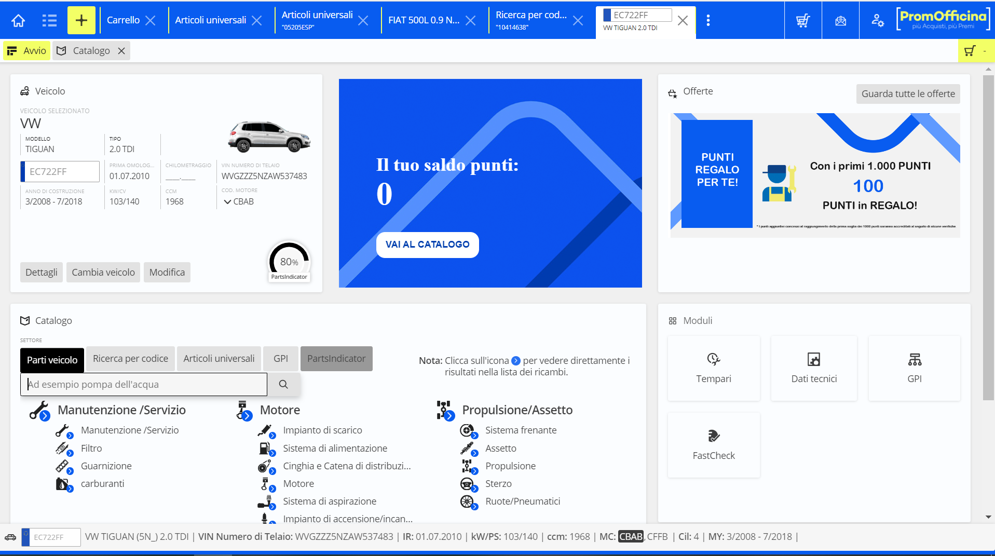Click the Sistema frenante icon

[468, 431]
